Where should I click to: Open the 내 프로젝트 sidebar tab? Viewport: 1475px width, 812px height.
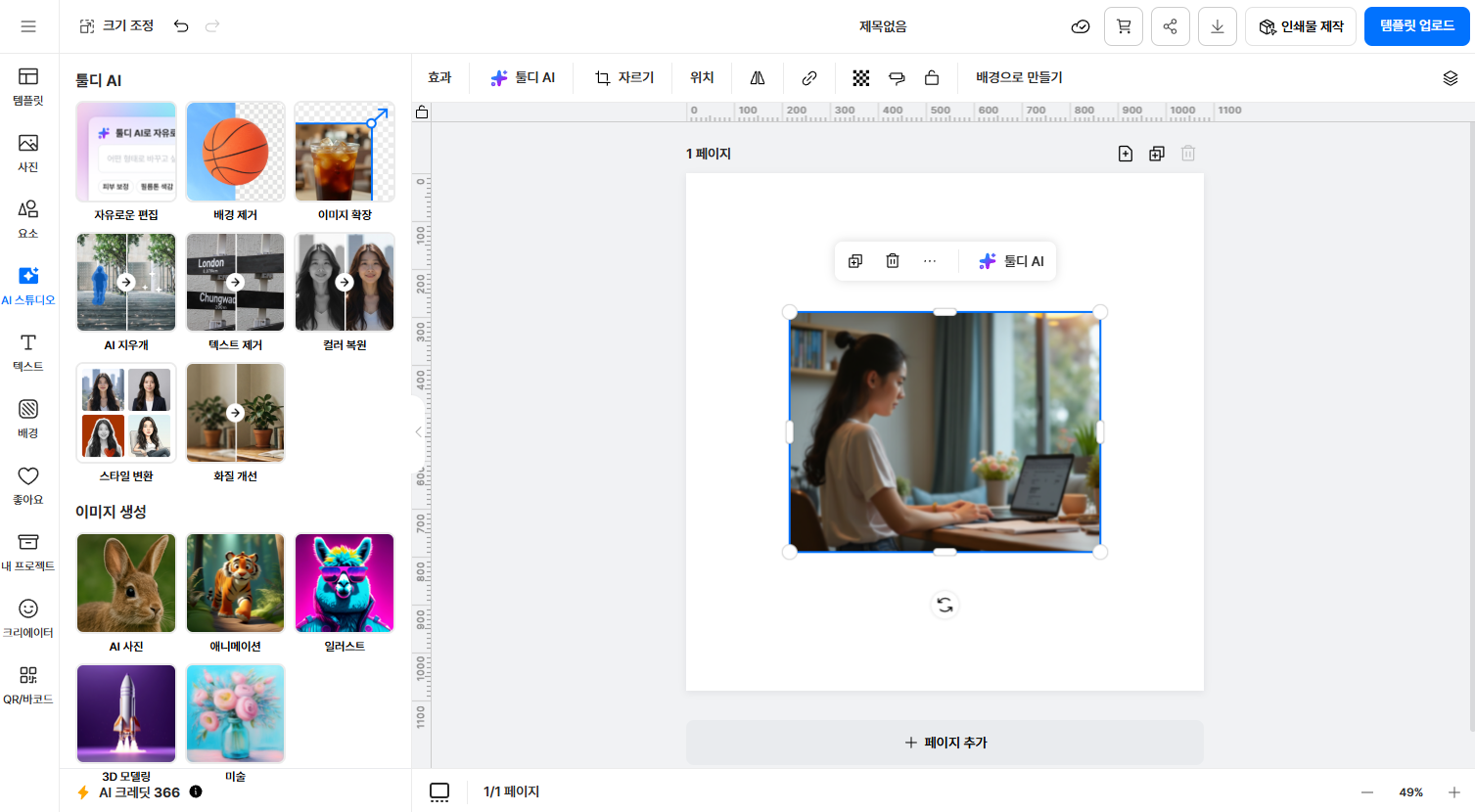tap(28, 552)
